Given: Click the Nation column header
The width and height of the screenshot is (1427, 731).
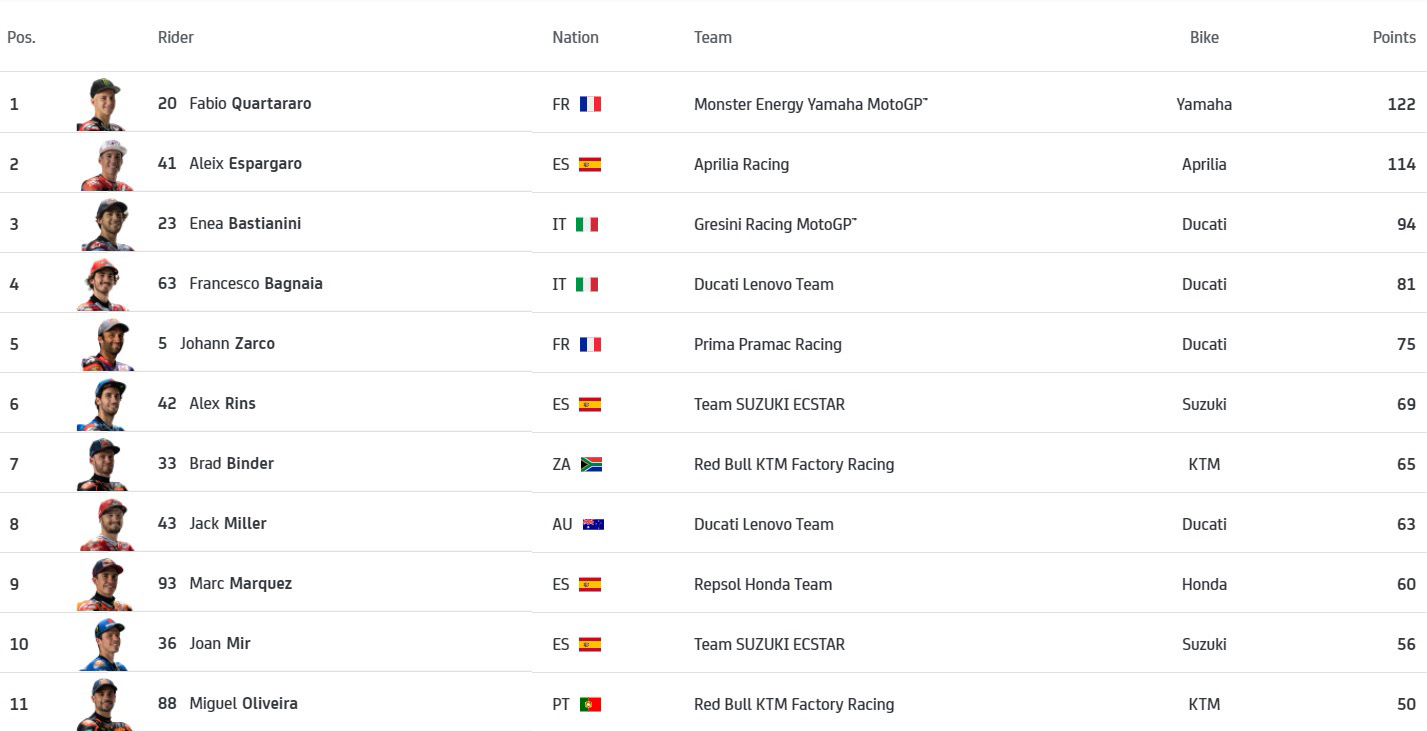Looking at the screenshot, I should pos(575,37).
